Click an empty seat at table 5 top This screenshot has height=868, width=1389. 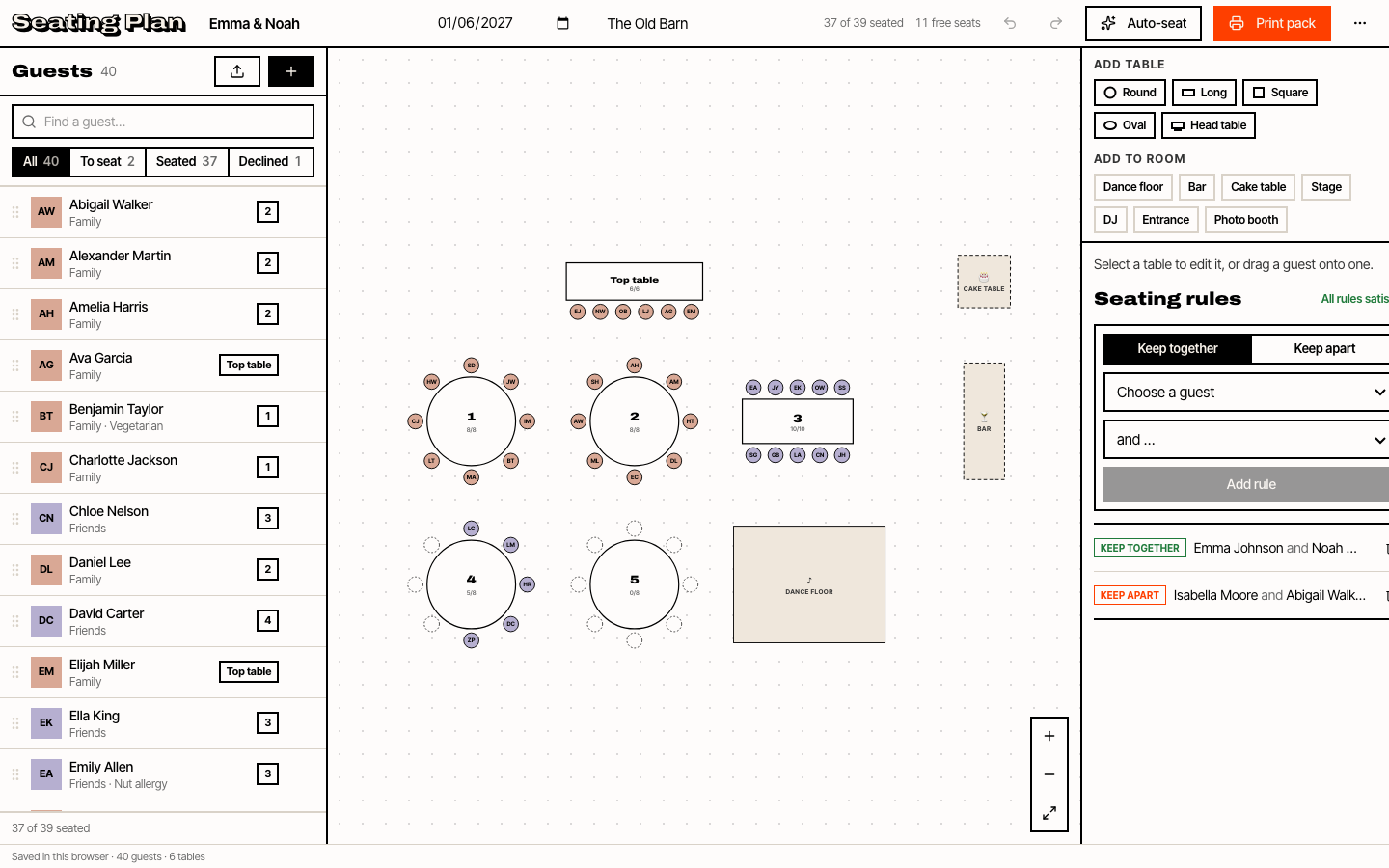[635, 529]
